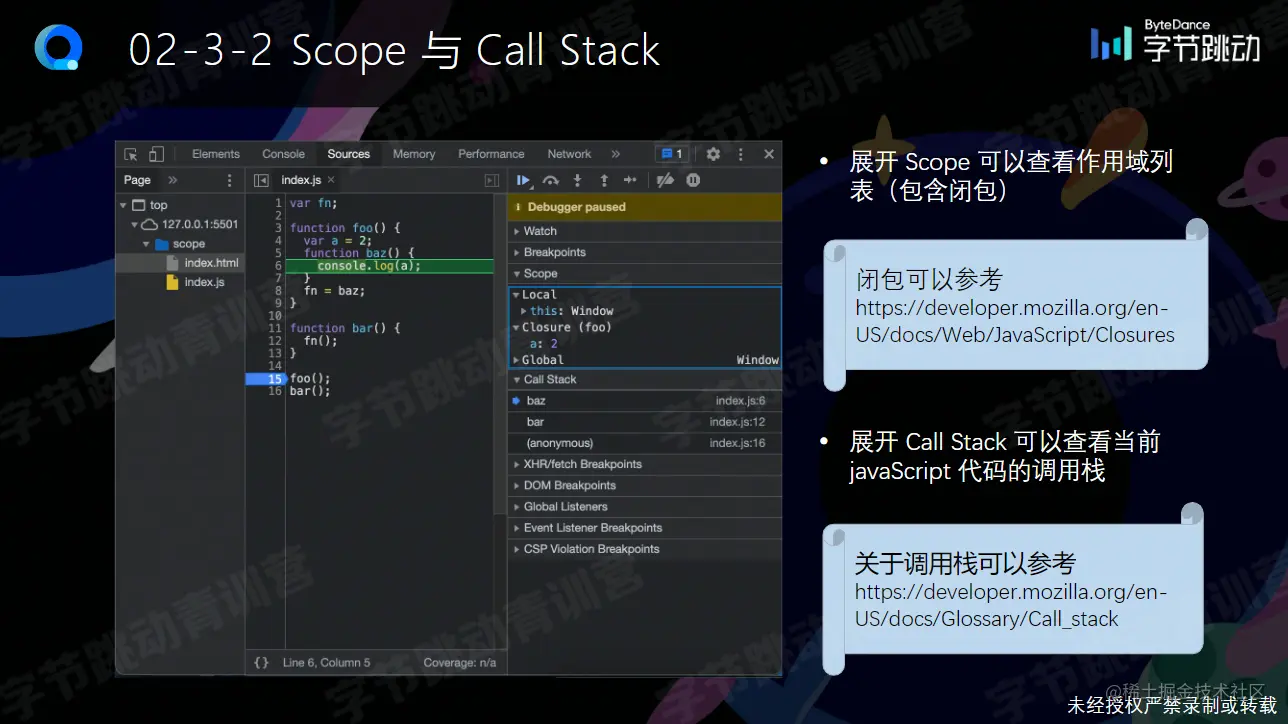Switch to the Elements tab

click(216, 154)
